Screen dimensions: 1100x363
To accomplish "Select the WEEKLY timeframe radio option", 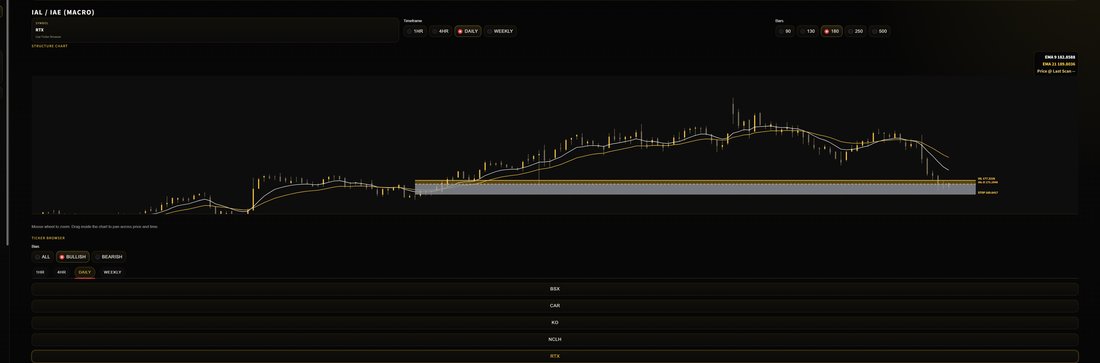I will tap(500, 32).
